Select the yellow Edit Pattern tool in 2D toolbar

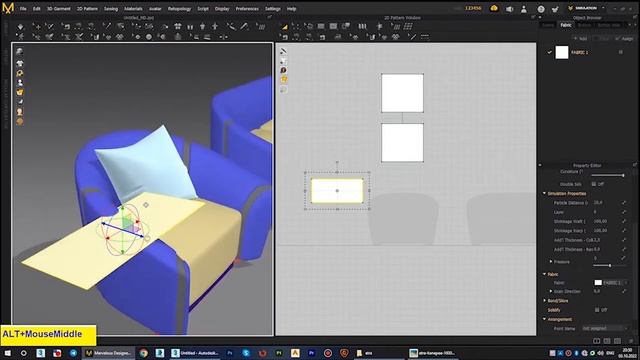pyautogui.click(x=284, y=27)
